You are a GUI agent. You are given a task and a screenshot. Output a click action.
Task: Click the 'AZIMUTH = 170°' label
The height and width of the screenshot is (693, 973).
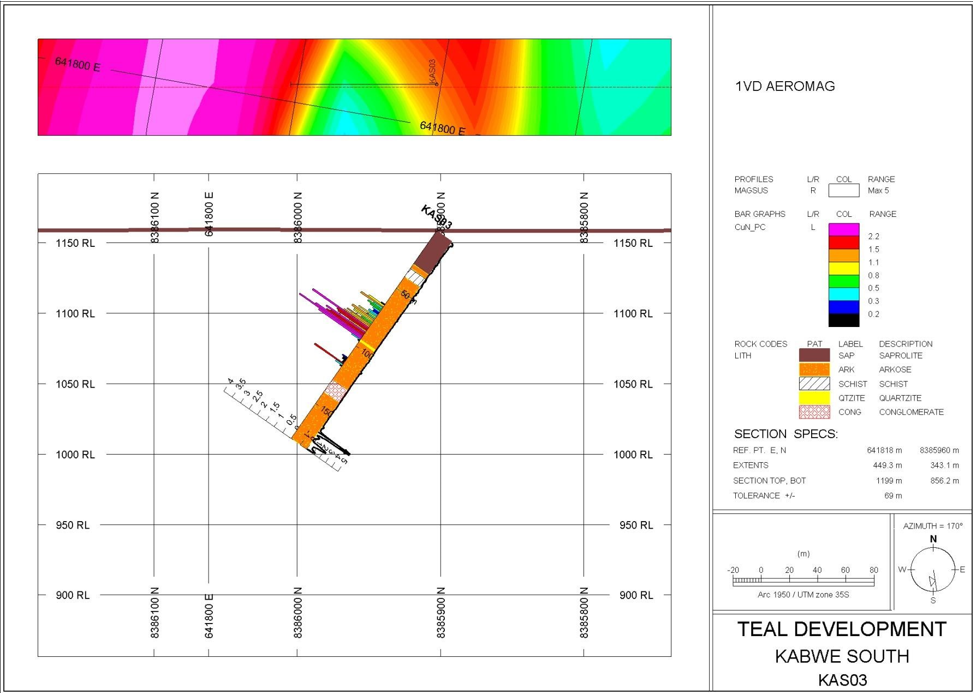click(x=933, y=526)
